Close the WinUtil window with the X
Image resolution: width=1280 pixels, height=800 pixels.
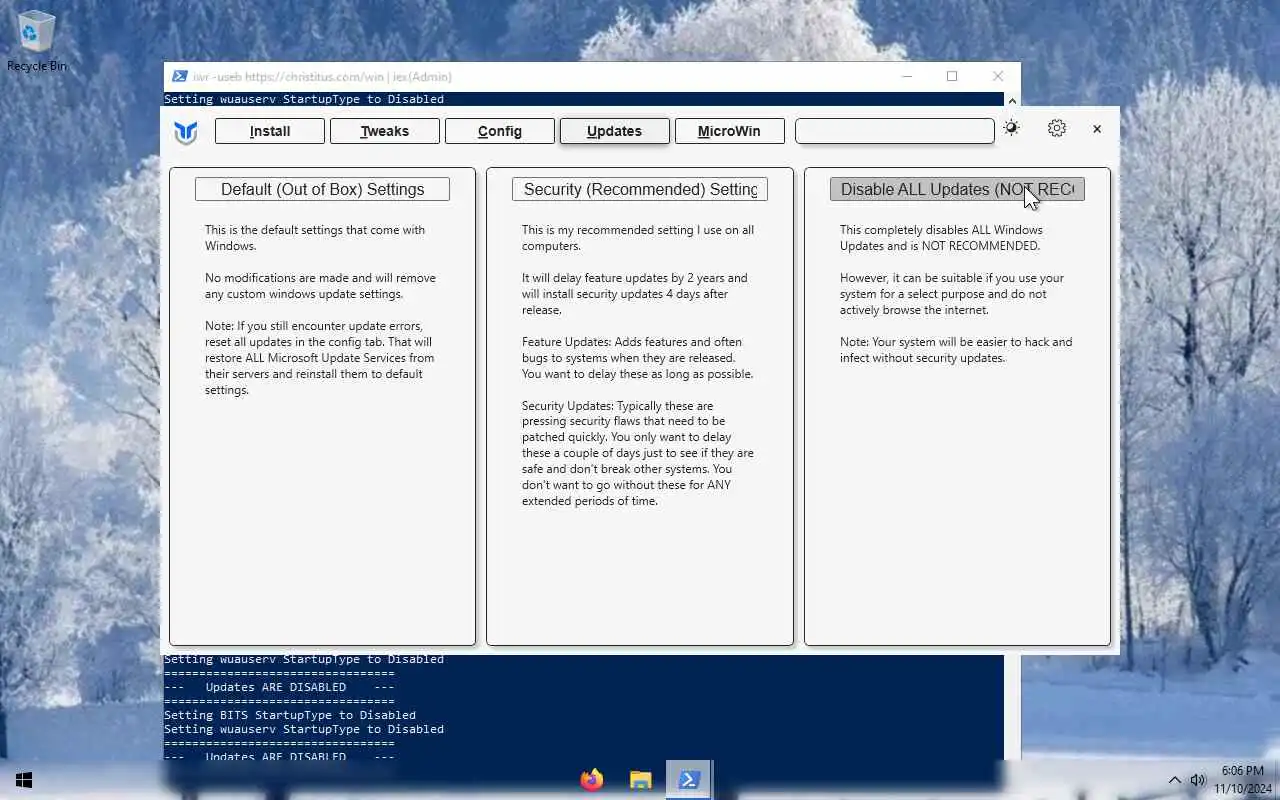tap(1097, 129)
